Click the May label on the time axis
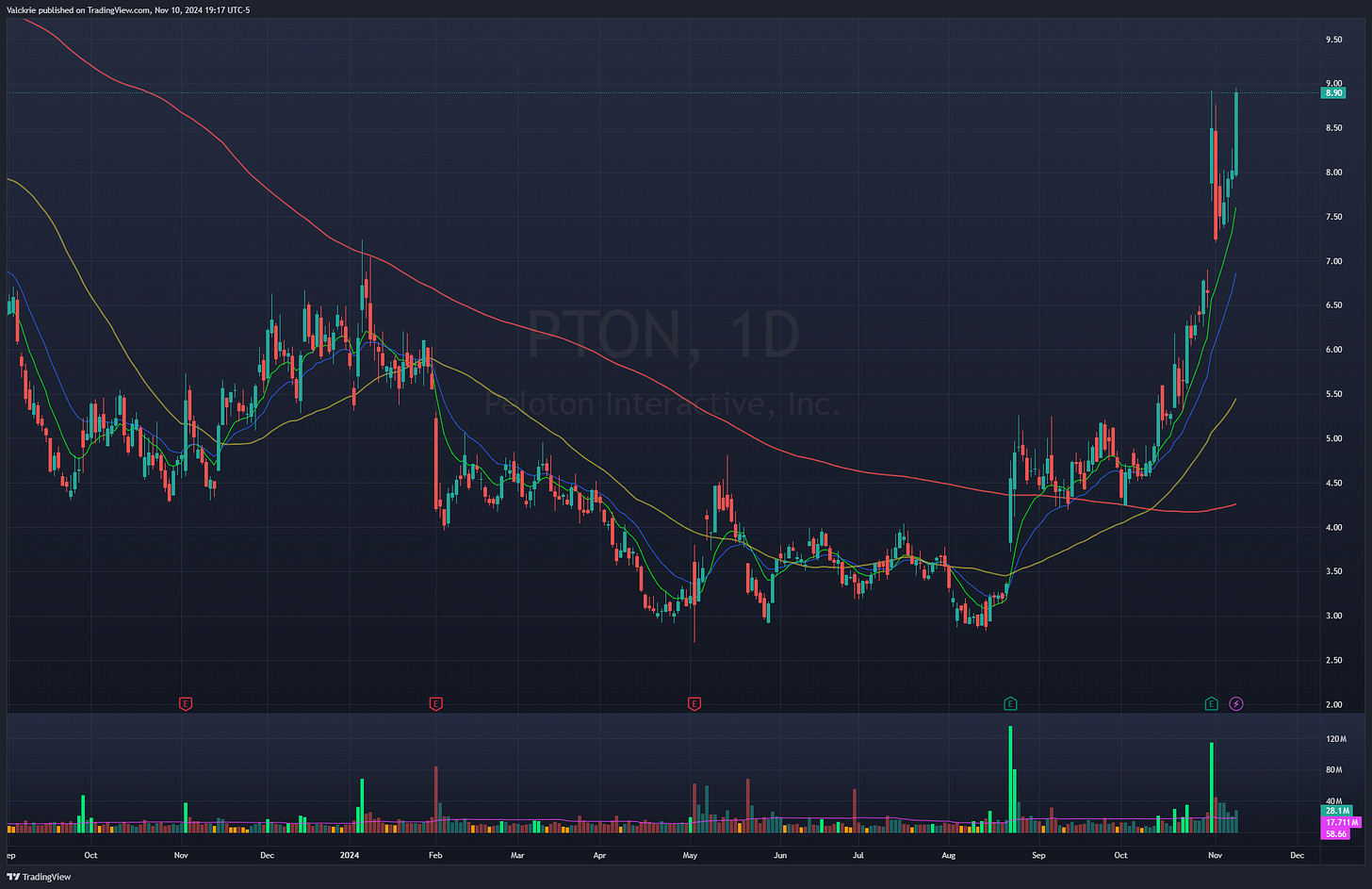Image resolution: width=1372 pixels, height=889 pixels. (x=690, y=856)
